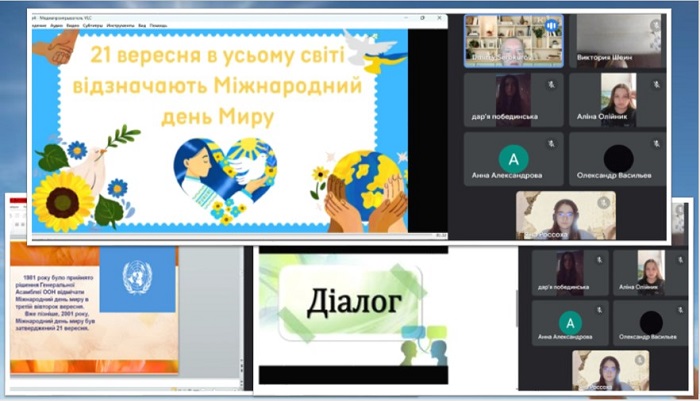Click muted mic icon on Вікторія Шеїн tile

tap(656, 25)
